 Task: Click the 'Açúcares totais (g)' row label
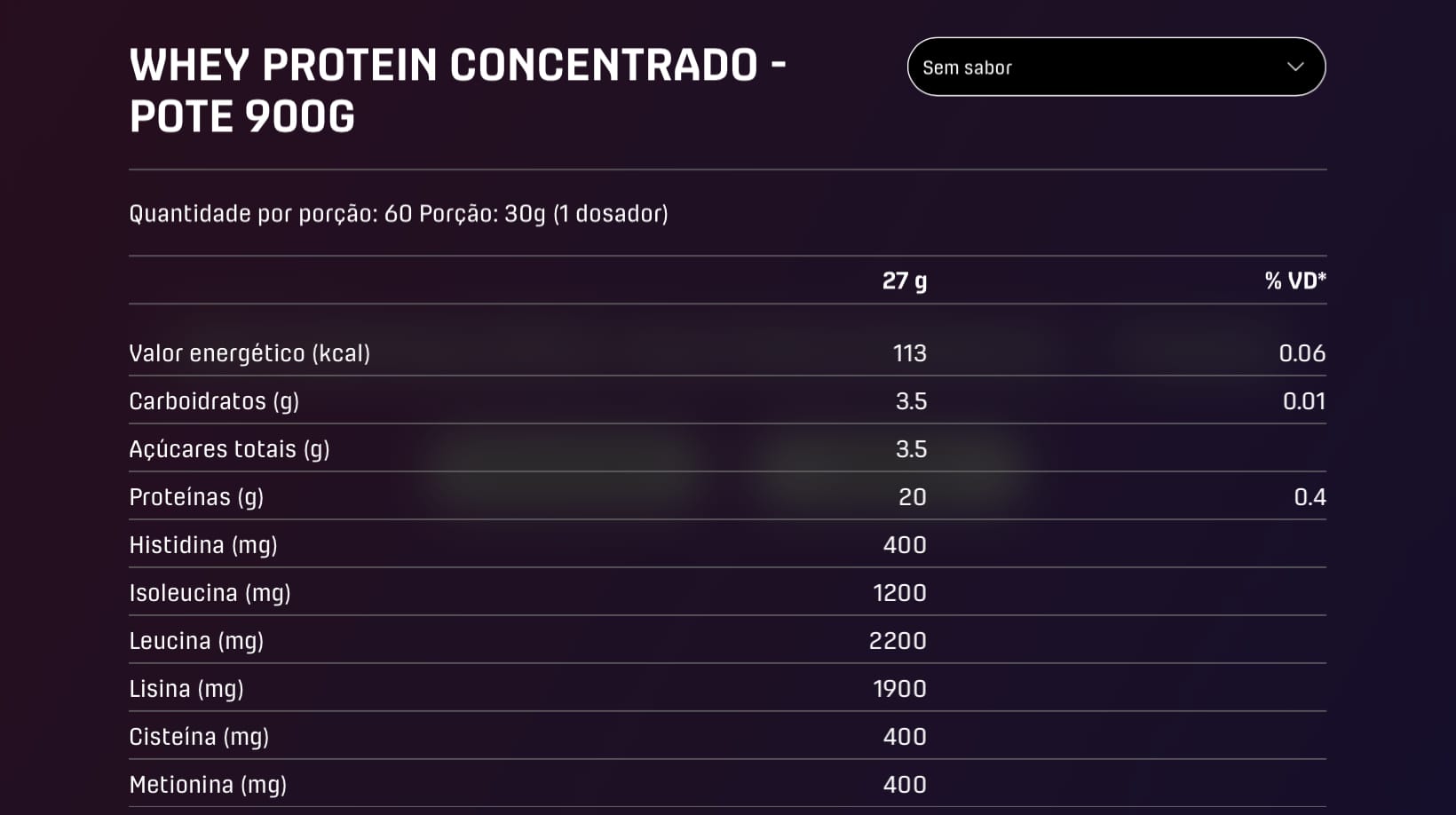[x=229, y=449]
